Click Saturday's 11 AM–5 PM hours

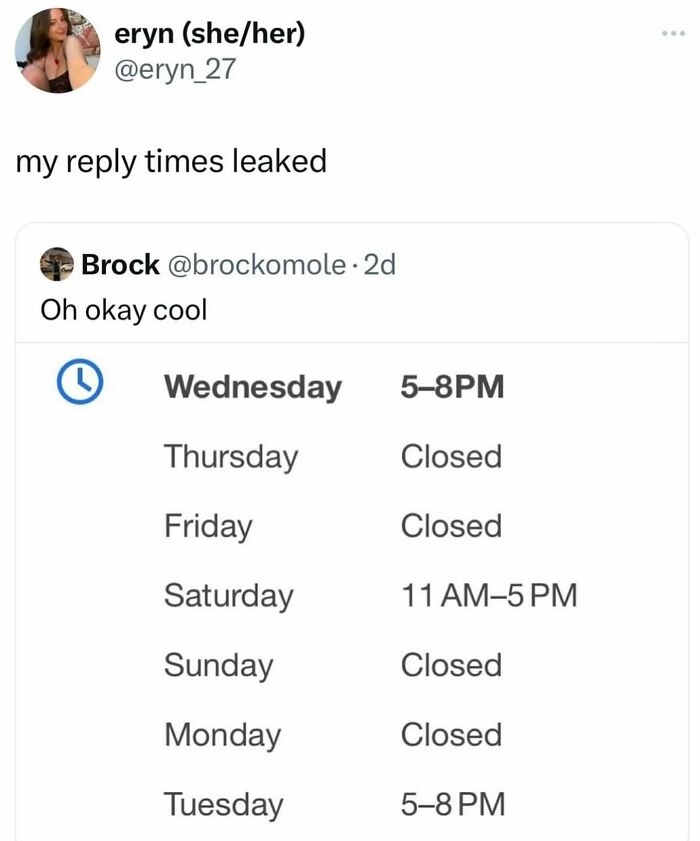pos(489,596)
